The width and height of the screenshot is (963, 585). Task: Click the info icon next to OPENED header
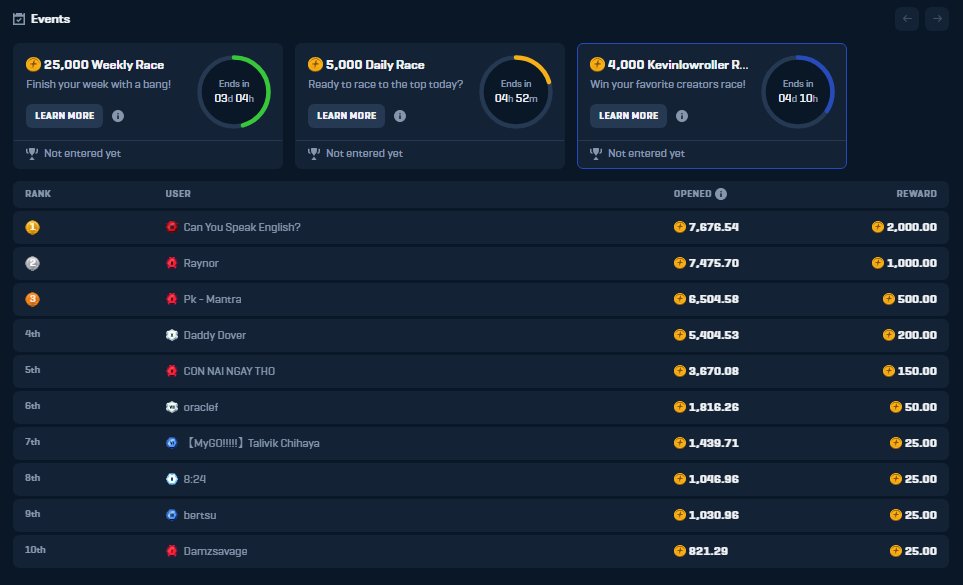[x=721, y=194]
